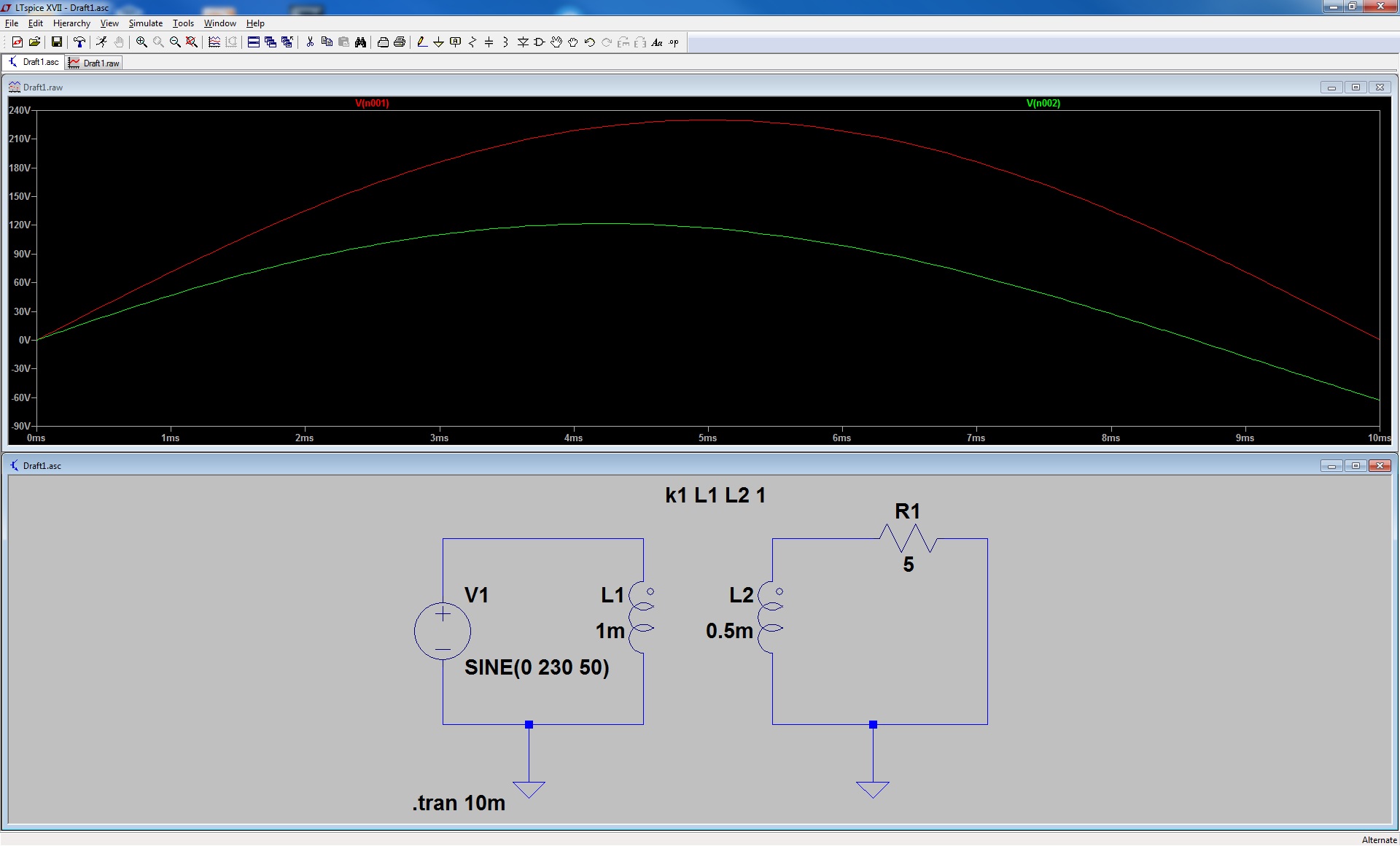This screenshot has height=846, width=1400.
Task: Select the L2 inductor symbol
Action: tap(771, 617)
